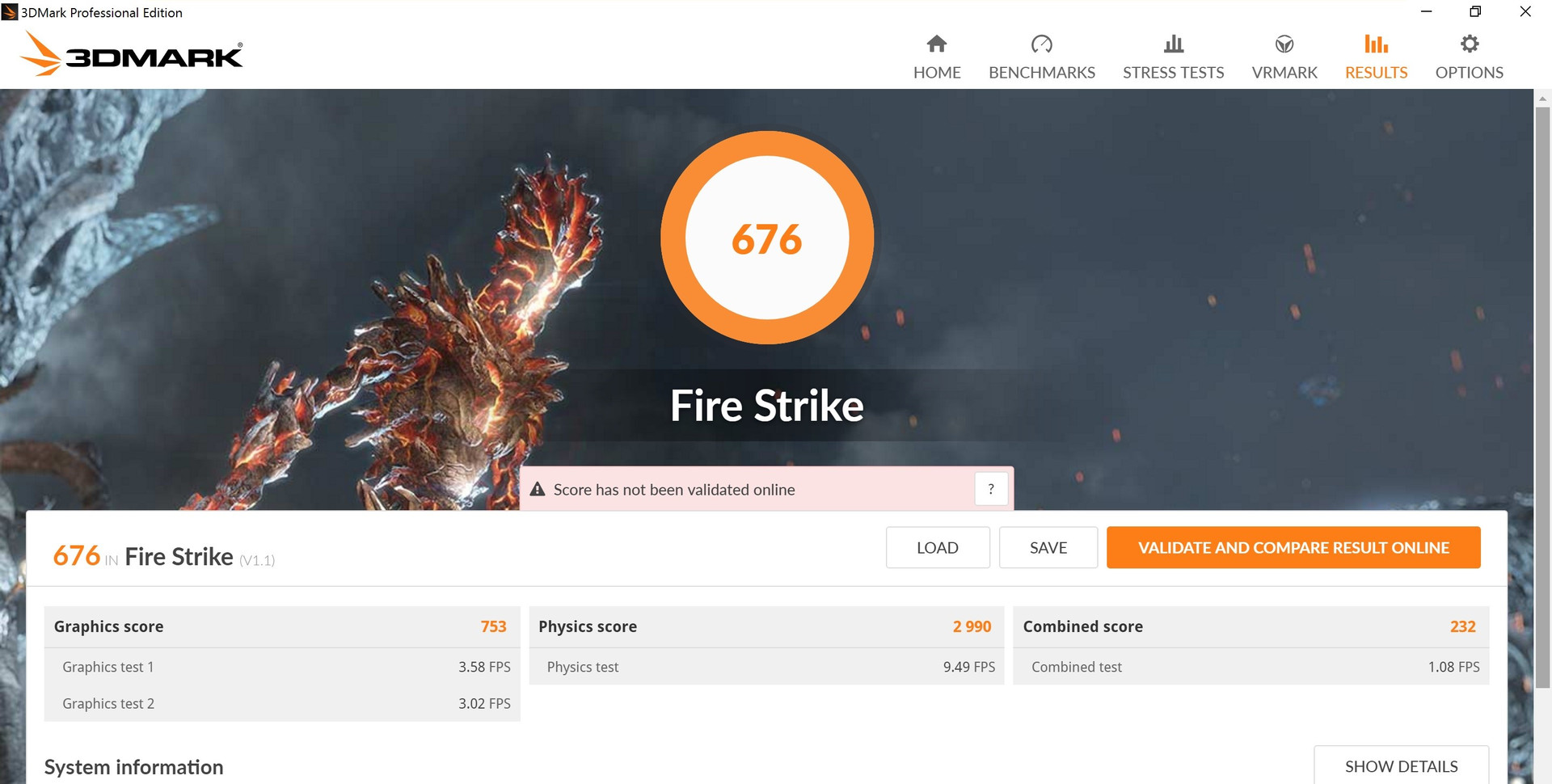This screenshot has width=1552, height=784.
Task: Click the Benchmarks gauge icon
Action: [x=1042, y=44]
